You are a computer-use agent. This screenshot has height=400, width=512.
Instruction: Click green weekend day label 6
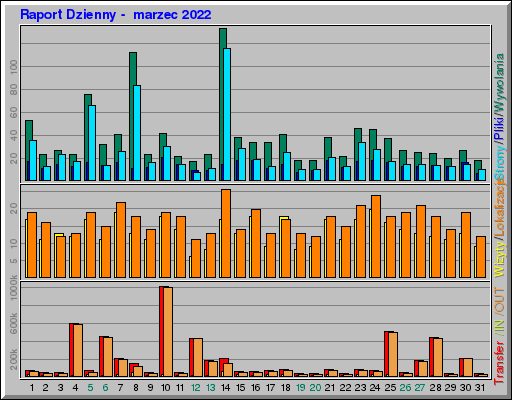[105, 388]
